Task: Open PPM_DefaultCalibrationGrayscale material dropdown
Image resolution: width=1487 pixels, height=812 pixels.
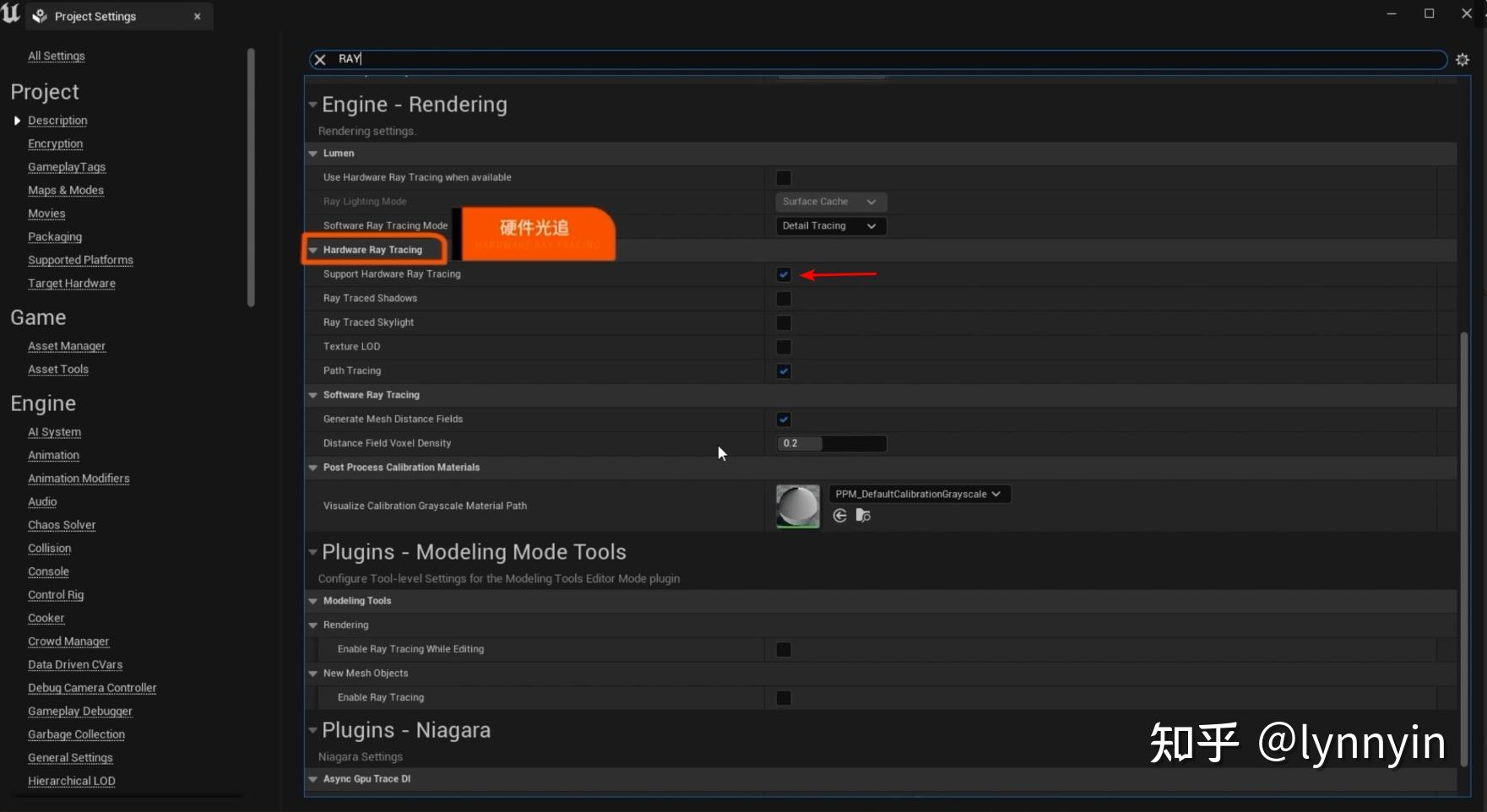Action: pos(918,495)
